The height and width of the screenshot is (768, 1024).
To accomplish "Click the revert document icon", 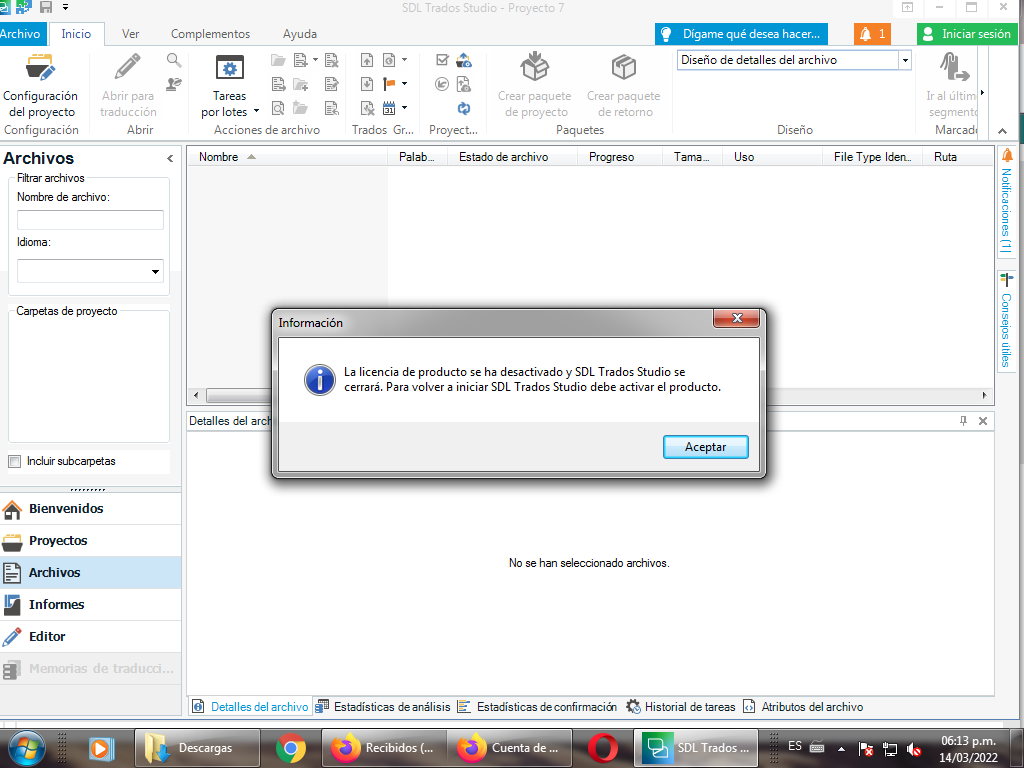I will (x=332, y=108).
